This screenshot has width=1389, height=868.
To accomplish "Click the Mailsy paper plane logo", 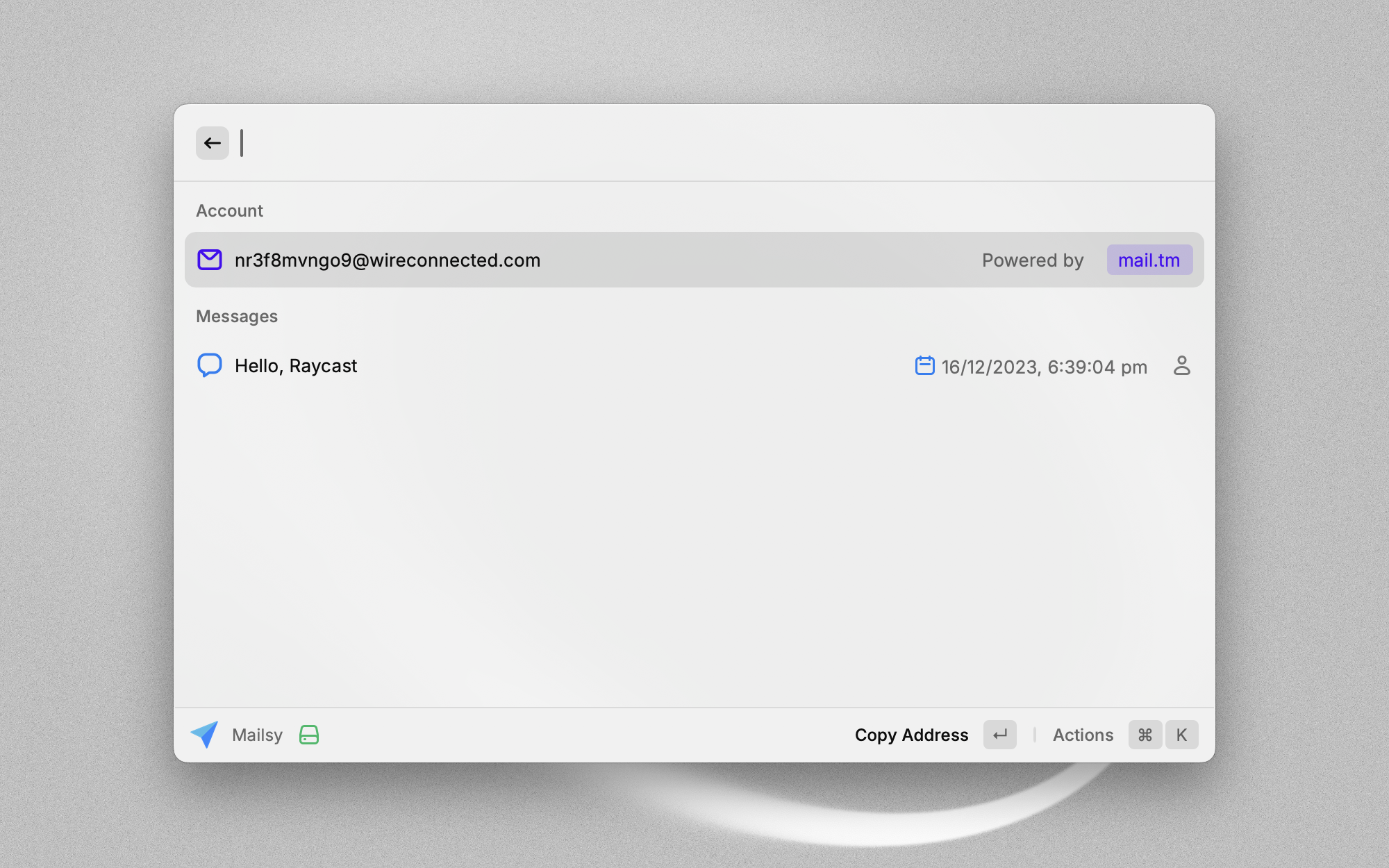I will click(205, 735).
